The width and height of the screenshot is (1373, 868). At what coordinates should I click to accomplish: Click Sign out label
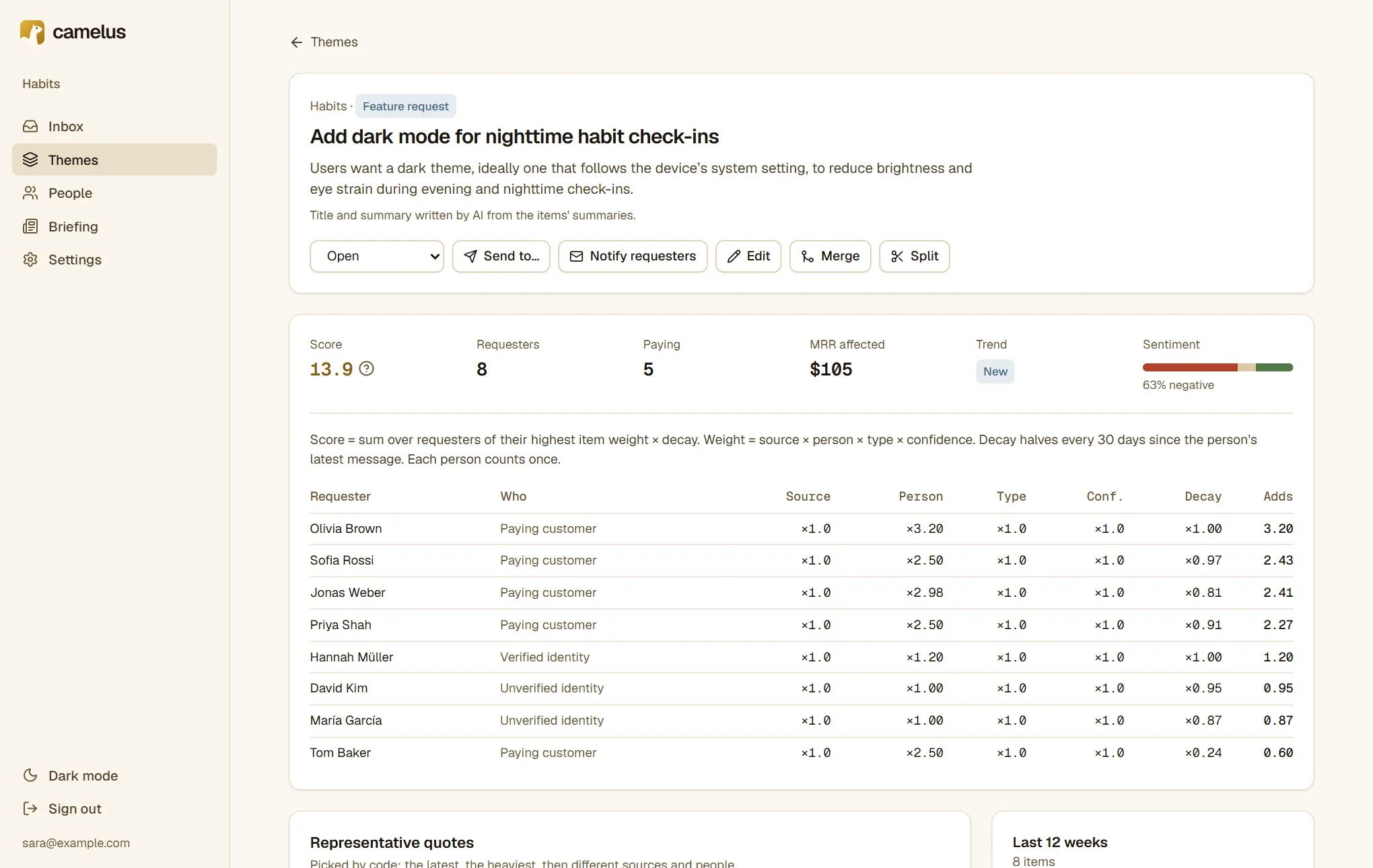click(75, 809)
